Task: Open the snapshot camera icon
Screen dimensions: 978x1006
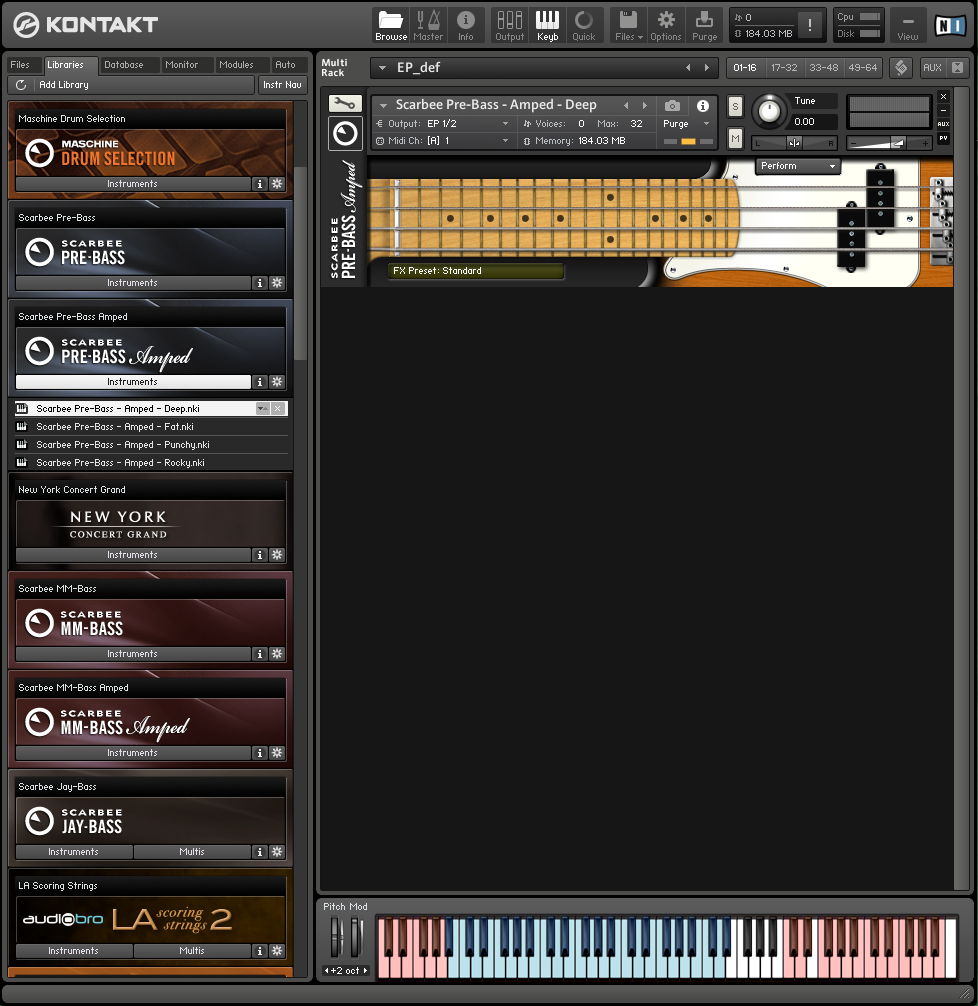Action: [672, 106]
